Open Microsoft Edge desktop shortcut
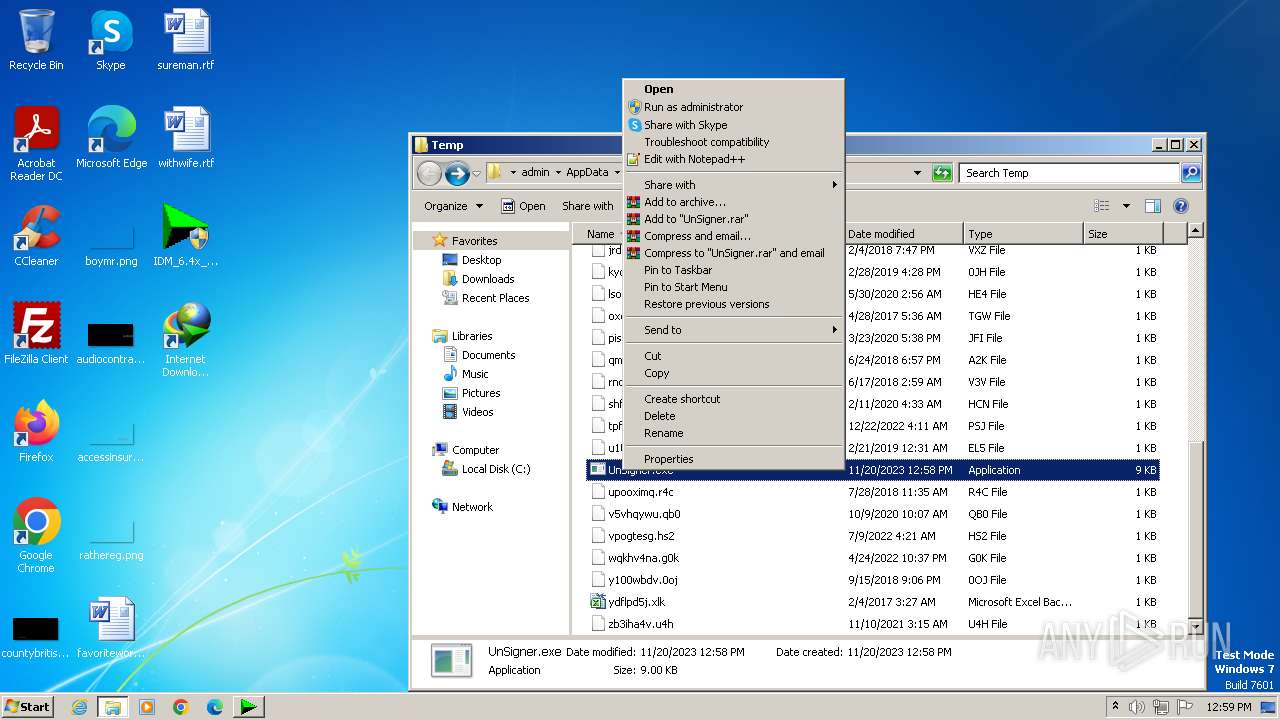The height and width of the screenshot is (720, 1280). point(111,138)
